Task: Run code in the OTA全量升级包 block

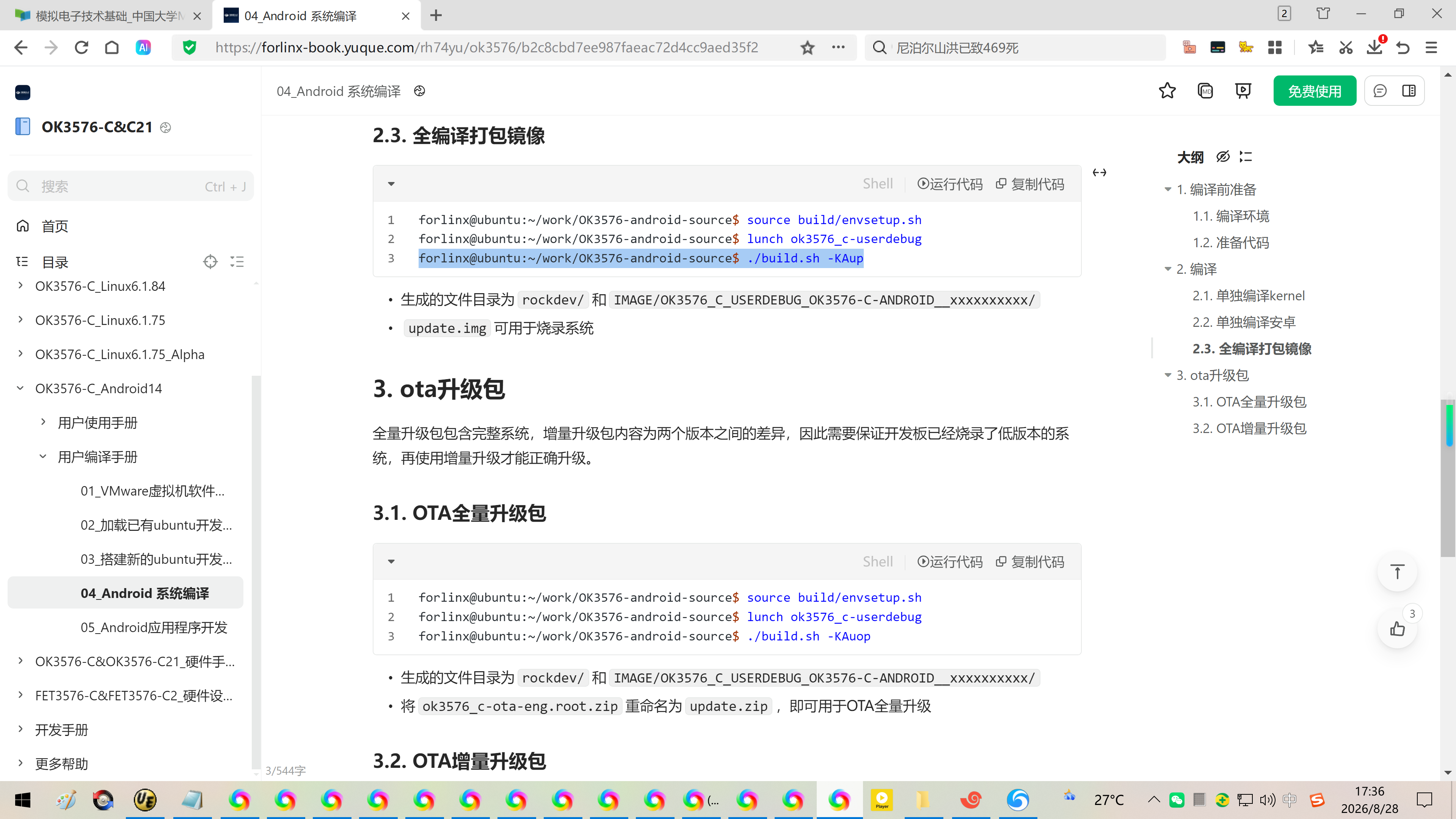Action: 949,561
